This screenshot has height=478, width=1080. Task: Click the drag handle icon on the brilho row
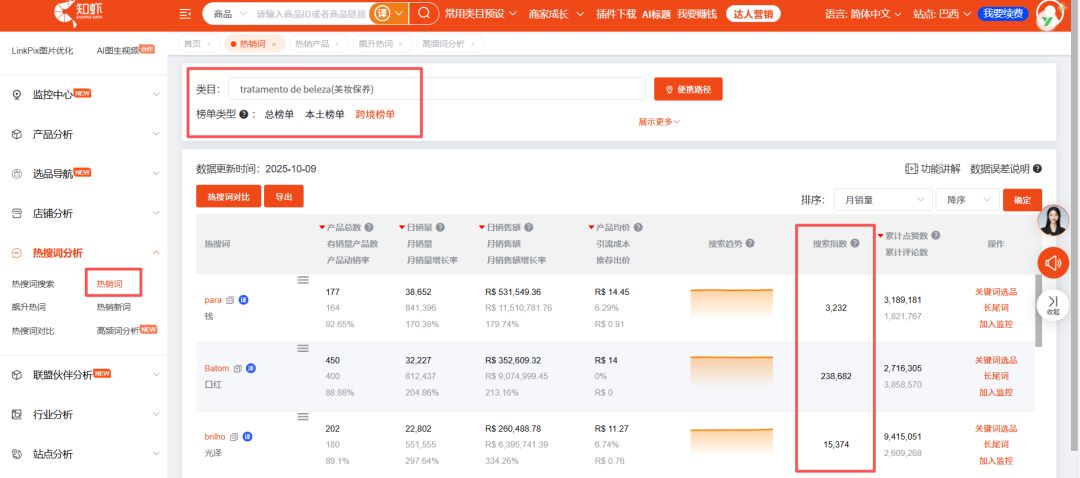[x=303, y=417]
